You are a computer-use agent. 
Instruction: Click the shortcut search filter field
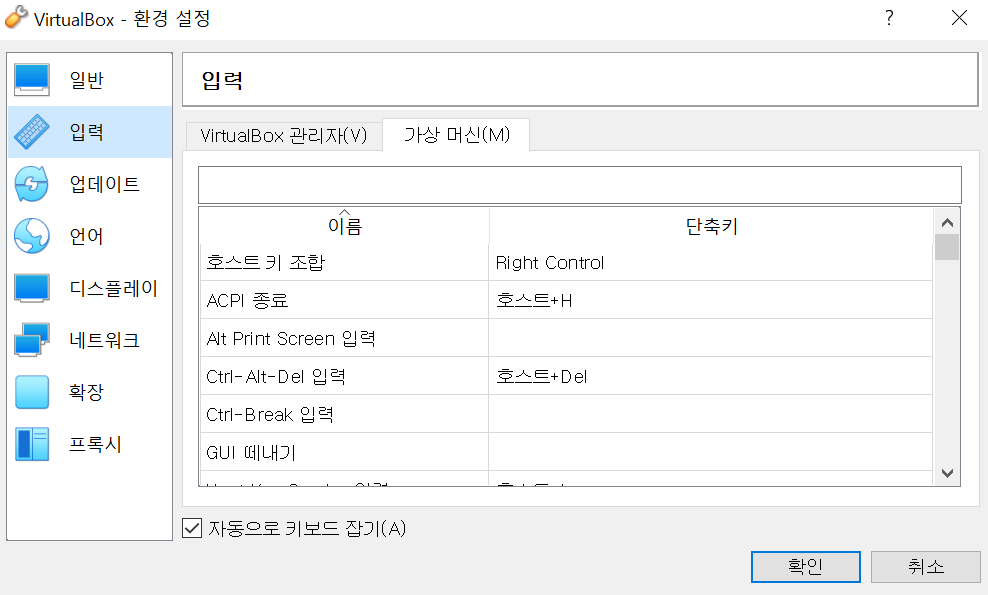[x=580, y=185]
